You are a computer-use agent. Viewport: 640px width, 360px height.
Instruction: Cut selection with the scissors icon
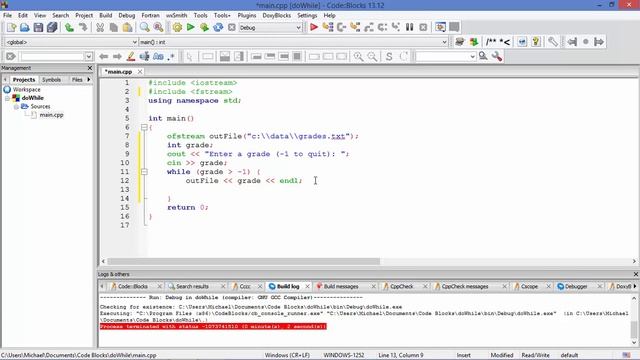[100, 27]
